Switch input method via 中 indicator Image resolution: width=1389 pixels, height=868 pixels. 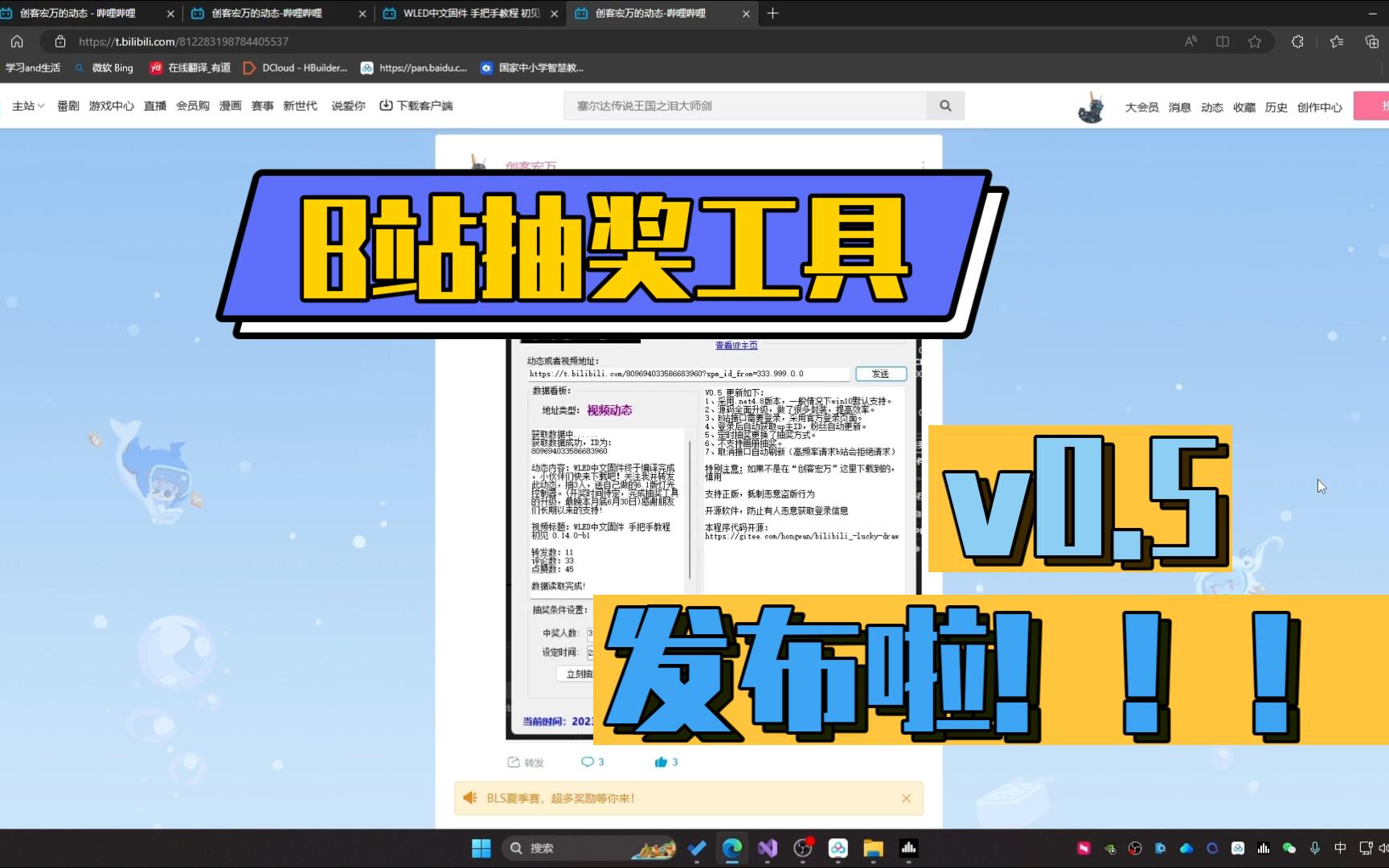(1340, 848)
